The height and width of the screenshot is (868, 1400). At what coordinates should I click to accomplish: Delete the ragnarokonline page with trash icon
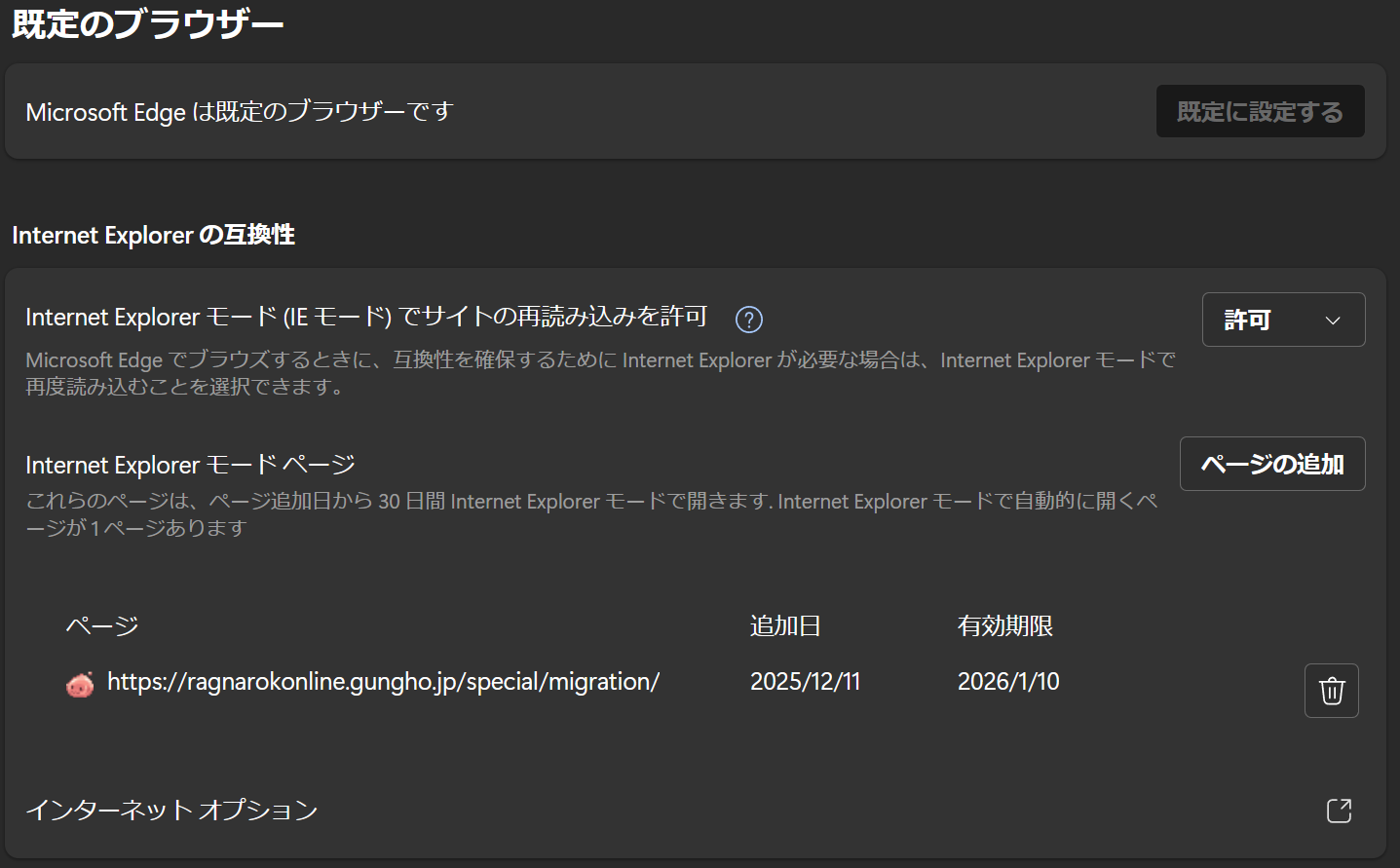1331,691
